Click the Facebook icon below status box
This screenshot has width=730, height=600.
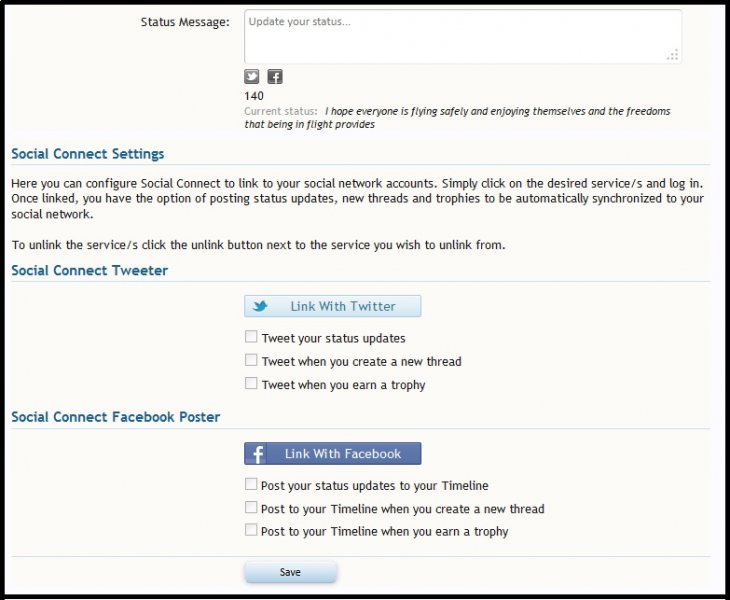pos(275,77)
